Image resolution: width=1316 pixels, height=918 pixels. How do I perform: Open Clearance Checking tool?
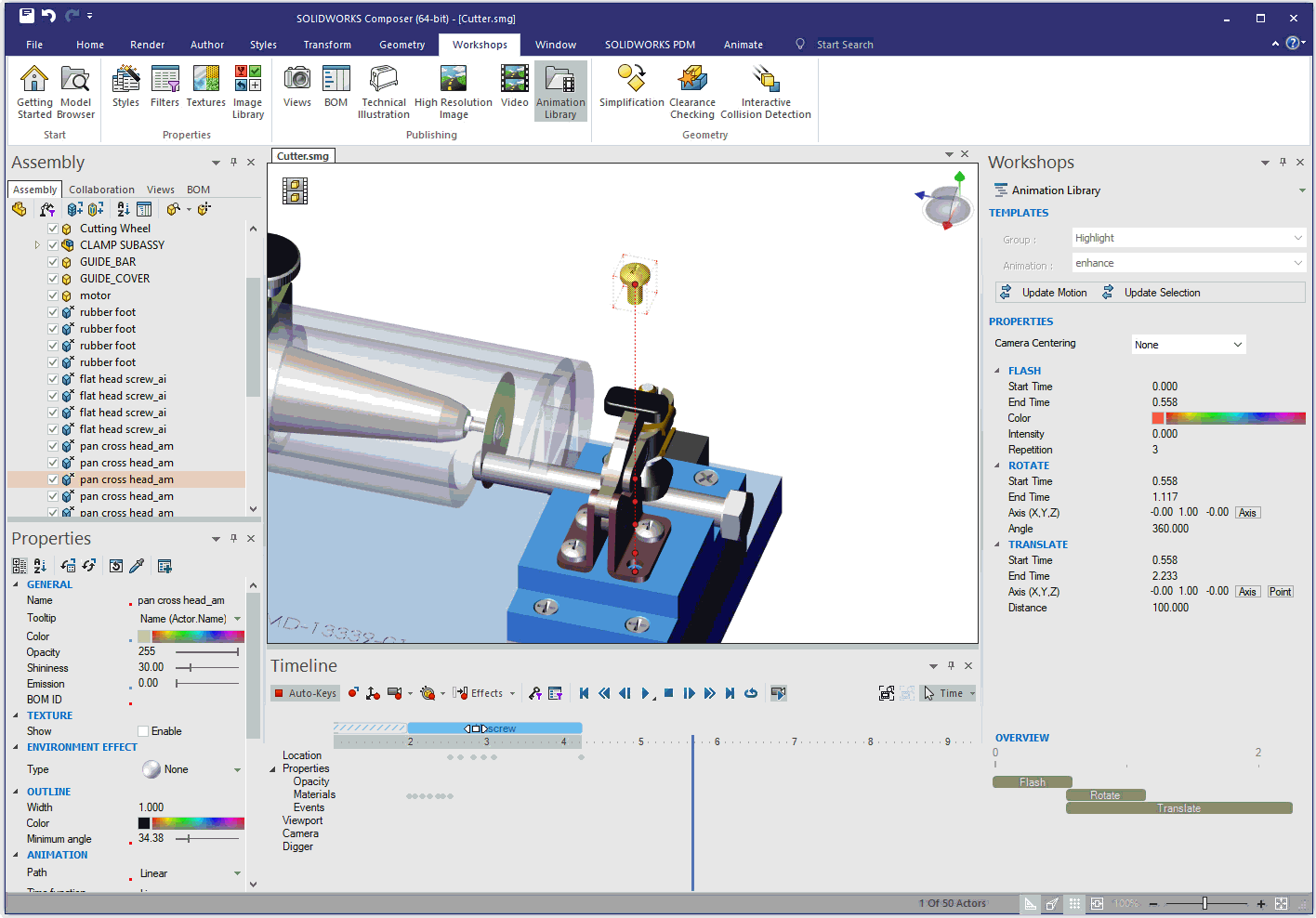click(x=692, y=93)
